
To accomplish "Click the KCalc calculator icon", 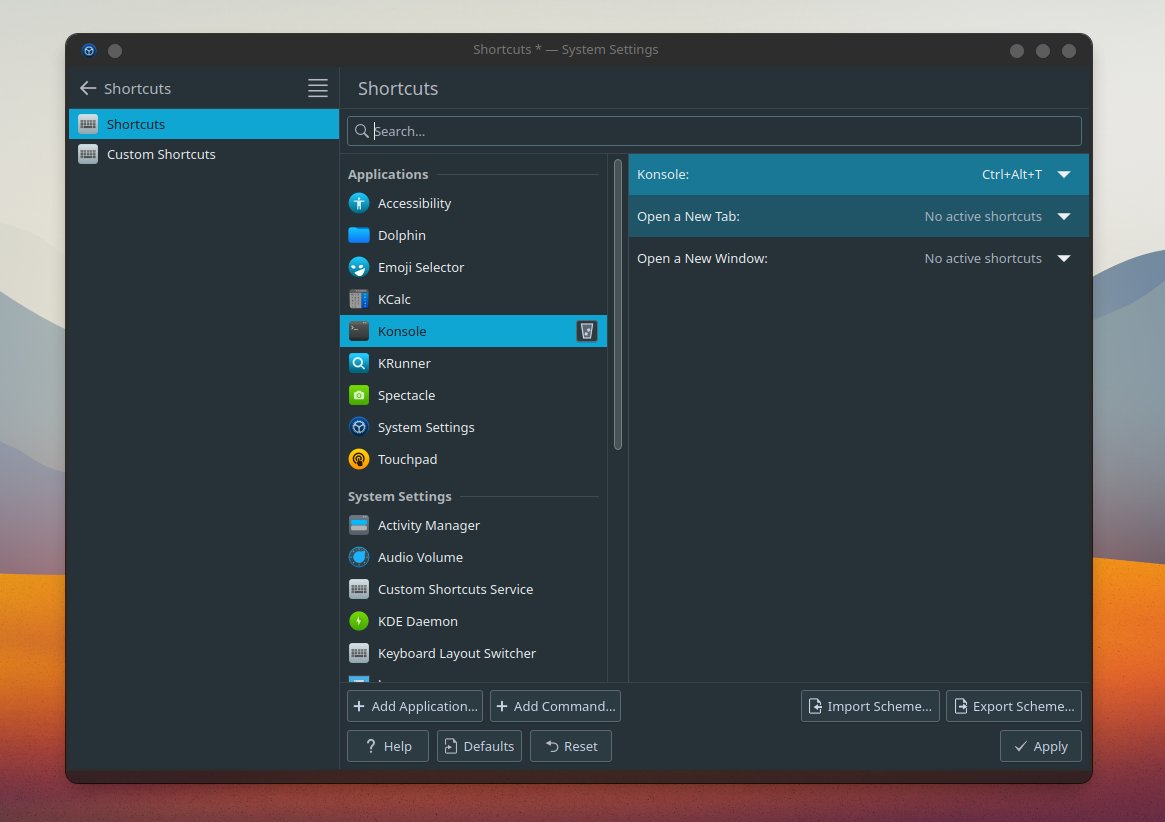I will click(359, 299).
